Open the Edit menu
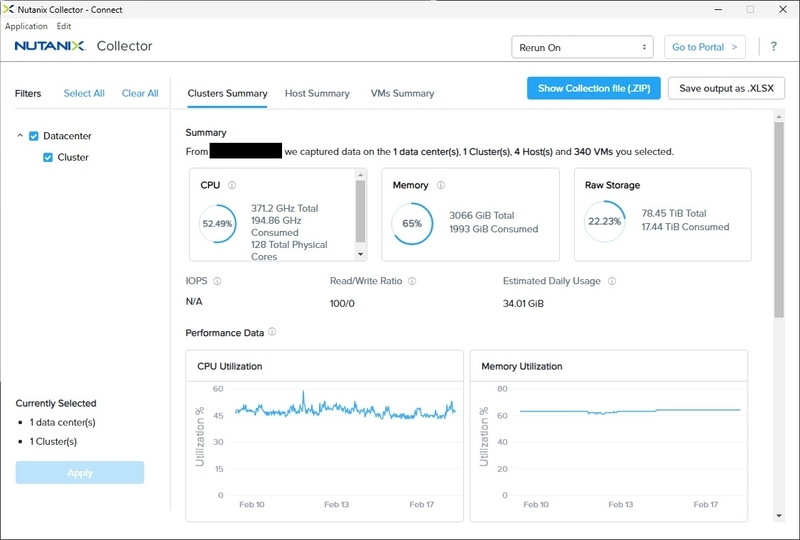800x540 pixels. pos(64,26)
